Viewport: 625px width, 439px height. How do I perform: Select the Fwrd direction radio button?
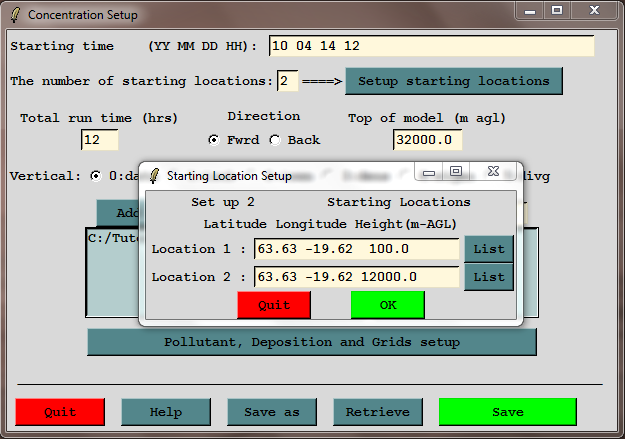click(x=214, y=140)
